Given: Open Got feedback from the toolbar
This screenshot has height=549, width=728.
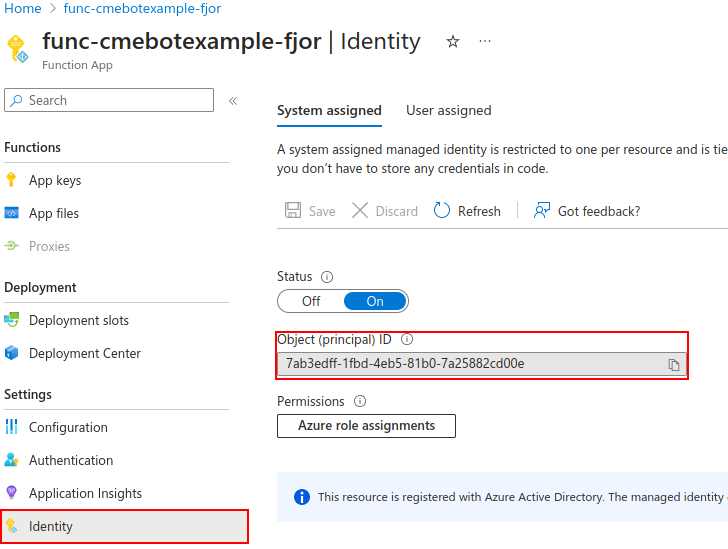Looking at the screenshot, I should pos(587,211).
